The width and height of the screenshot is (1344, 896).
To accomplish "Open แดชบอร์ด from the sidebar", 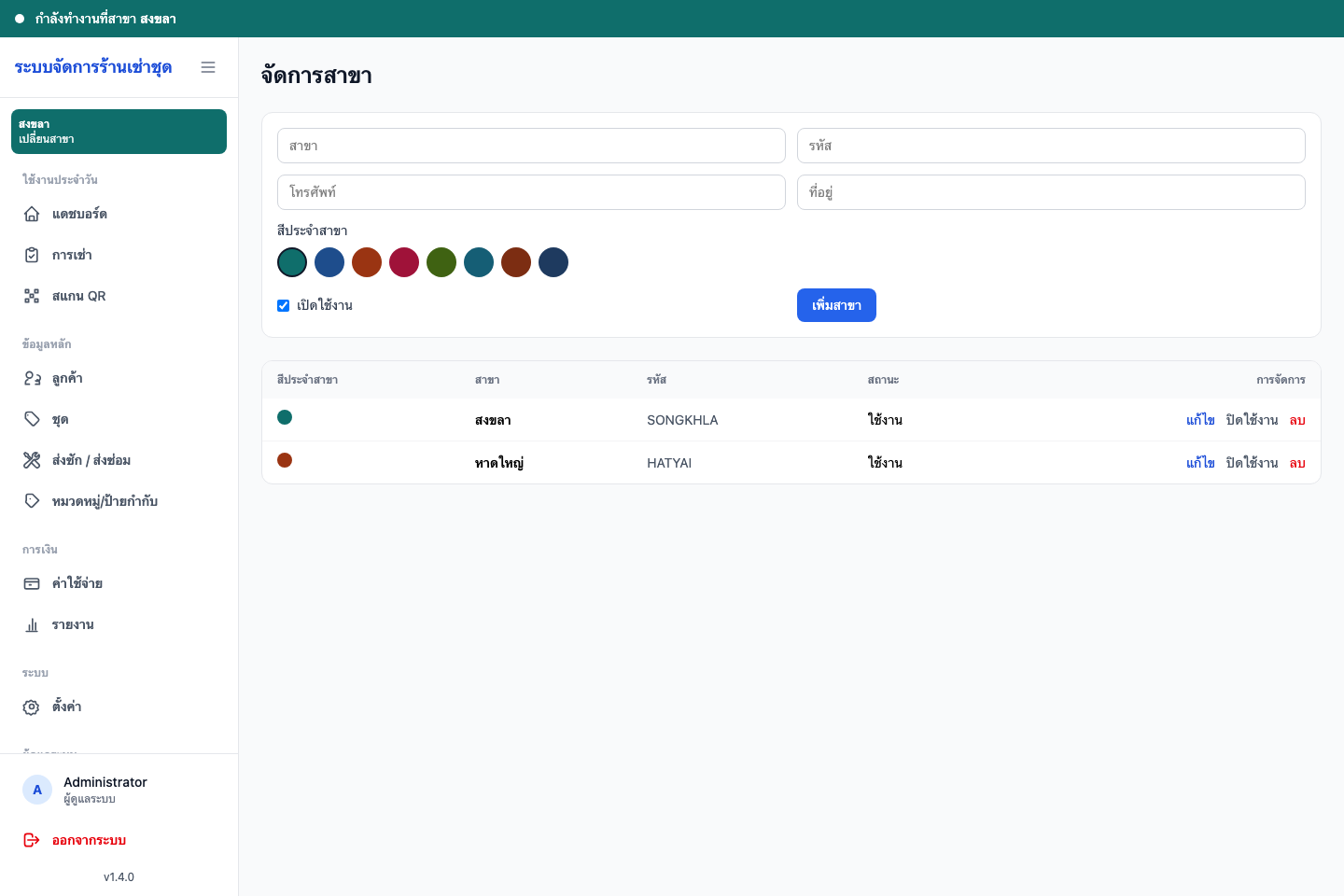I will pyautogui.click(x=119, y=214).
